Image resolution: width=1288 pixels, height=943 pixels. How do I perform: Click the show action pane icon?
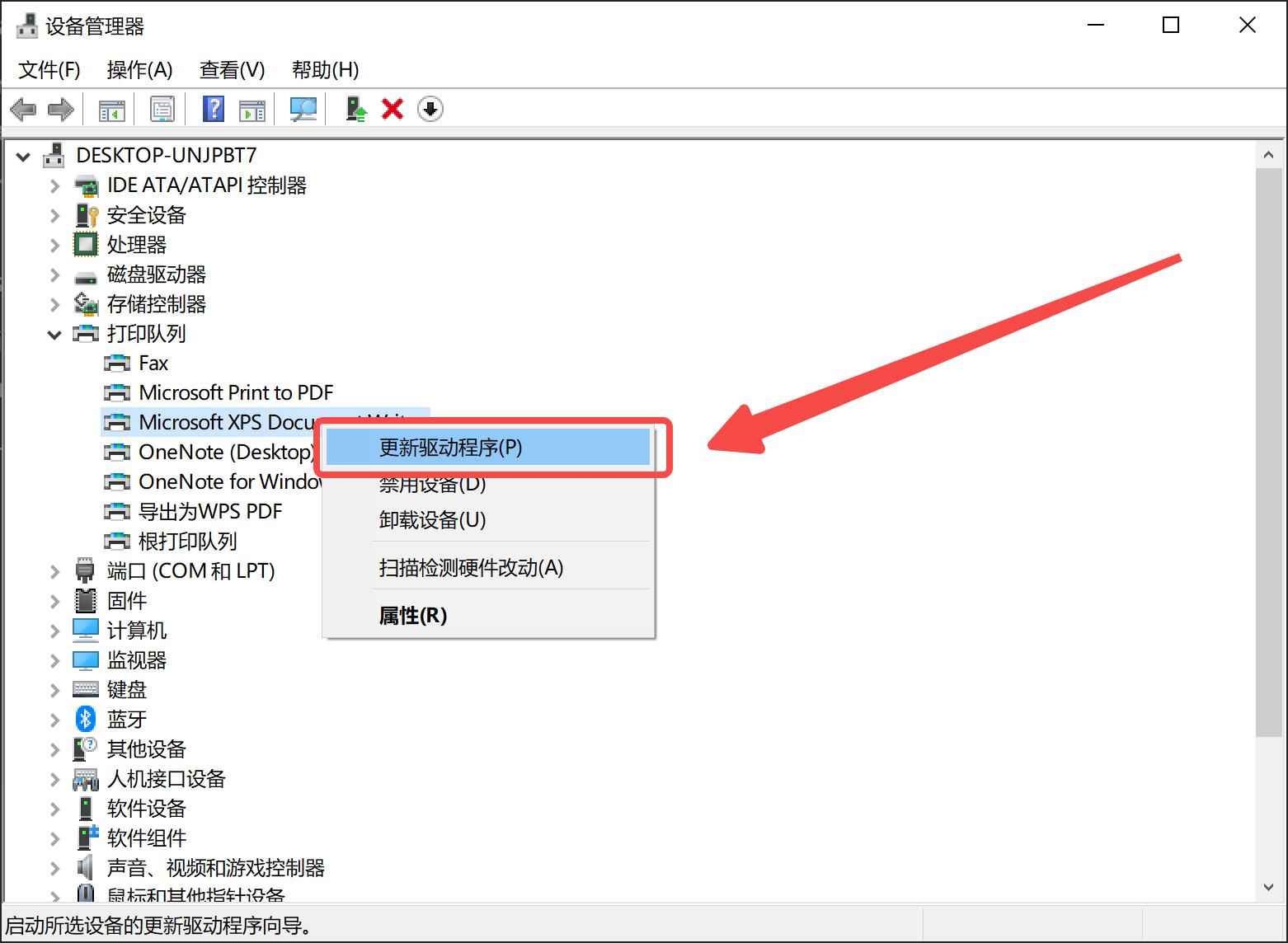[253, 109]
